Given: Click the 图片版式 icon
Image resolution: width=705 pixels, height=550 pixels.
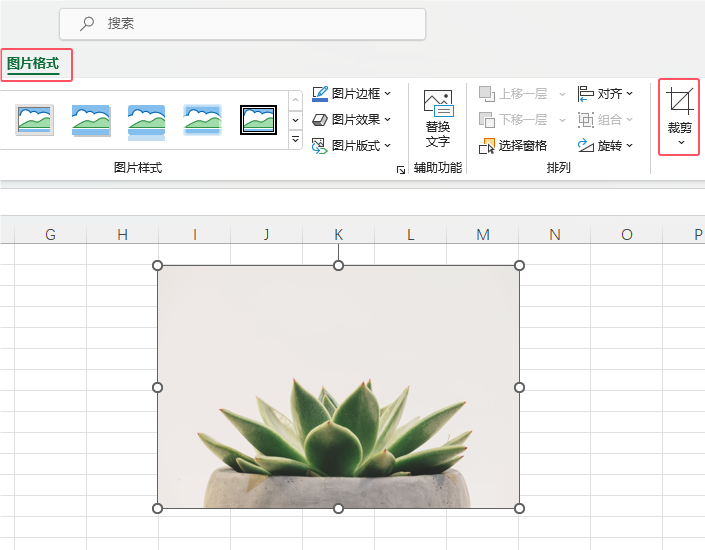Looking at the screenshot, I should 320,146.
